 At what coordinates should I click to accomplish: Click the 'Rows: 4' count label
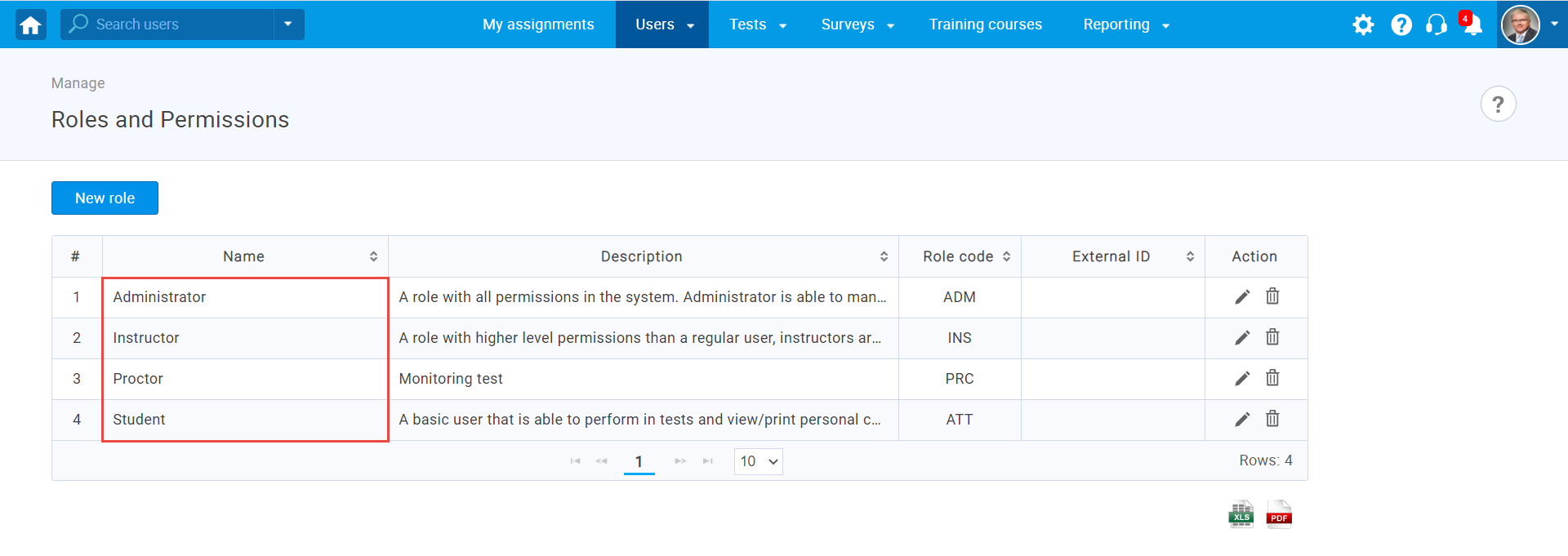coord(1266,460)
